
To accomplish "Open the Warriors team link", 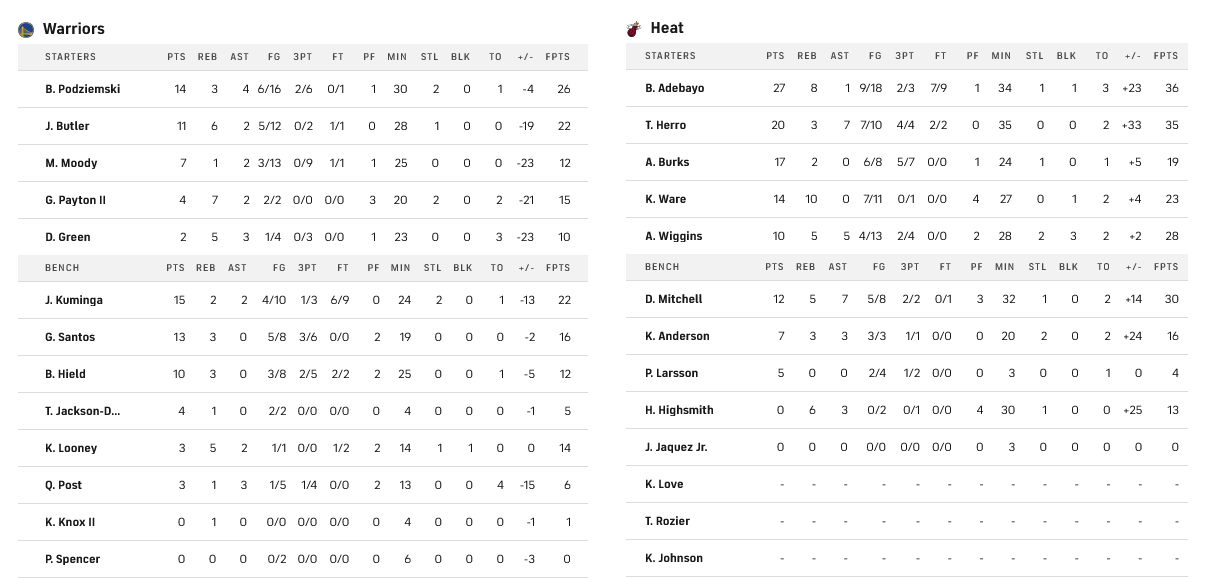I will point(73,29).
